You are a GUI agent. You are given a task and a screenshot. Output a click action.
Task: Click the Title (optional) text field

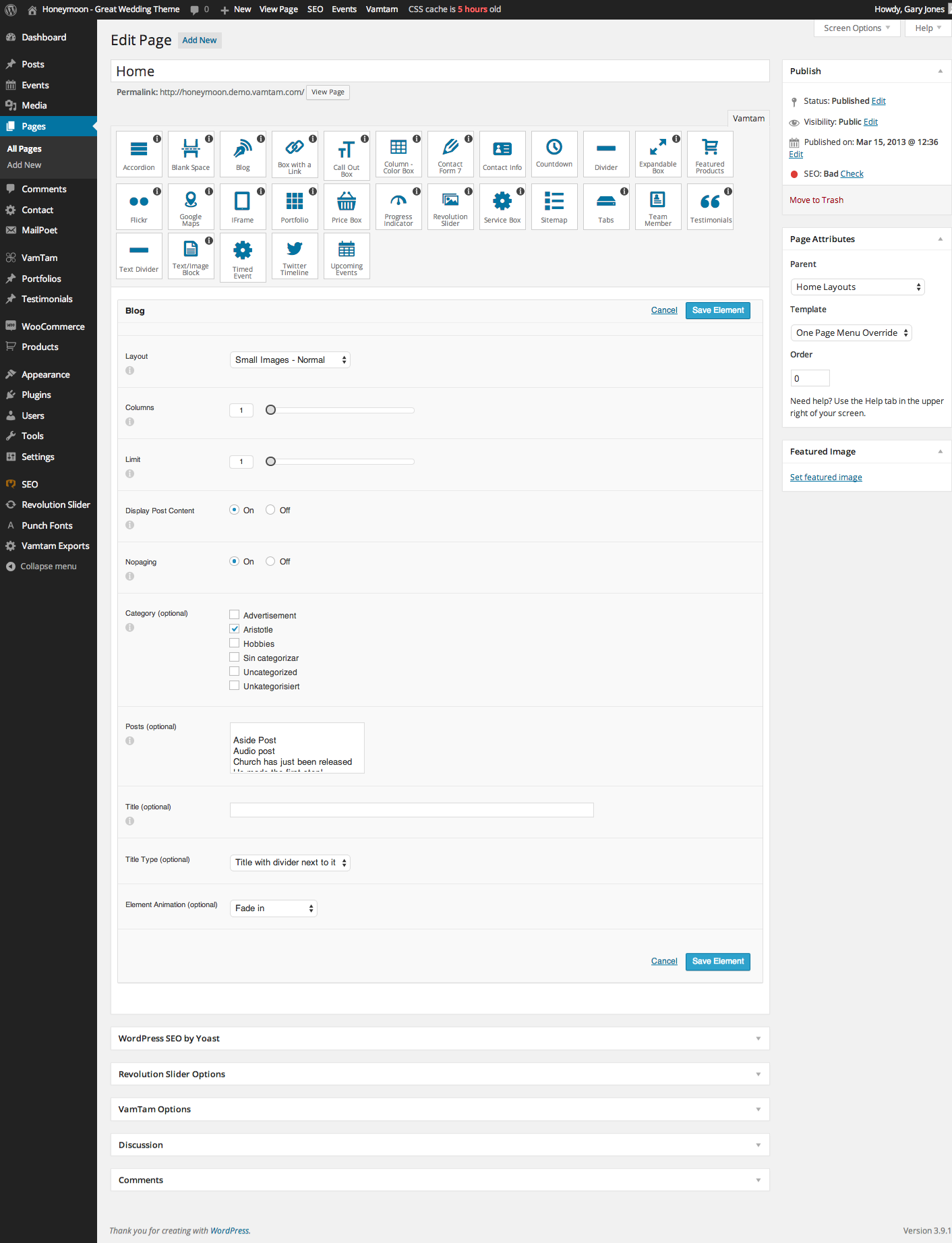pyautogui.click(x=411, y=810)
